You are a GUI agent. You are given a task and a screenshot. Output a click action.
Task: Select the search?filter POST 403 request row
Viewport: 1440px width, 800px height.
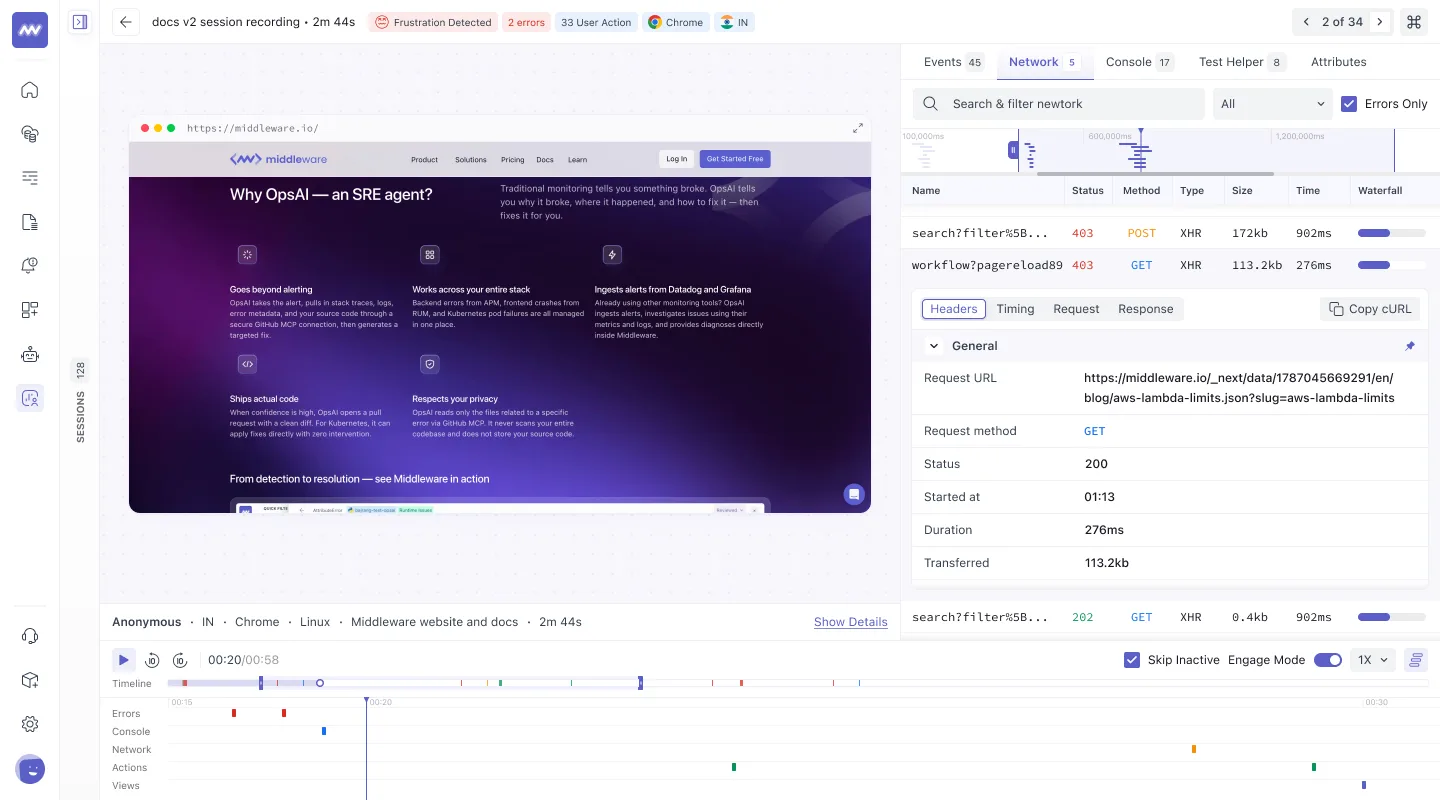click(x=1170, y=233)
